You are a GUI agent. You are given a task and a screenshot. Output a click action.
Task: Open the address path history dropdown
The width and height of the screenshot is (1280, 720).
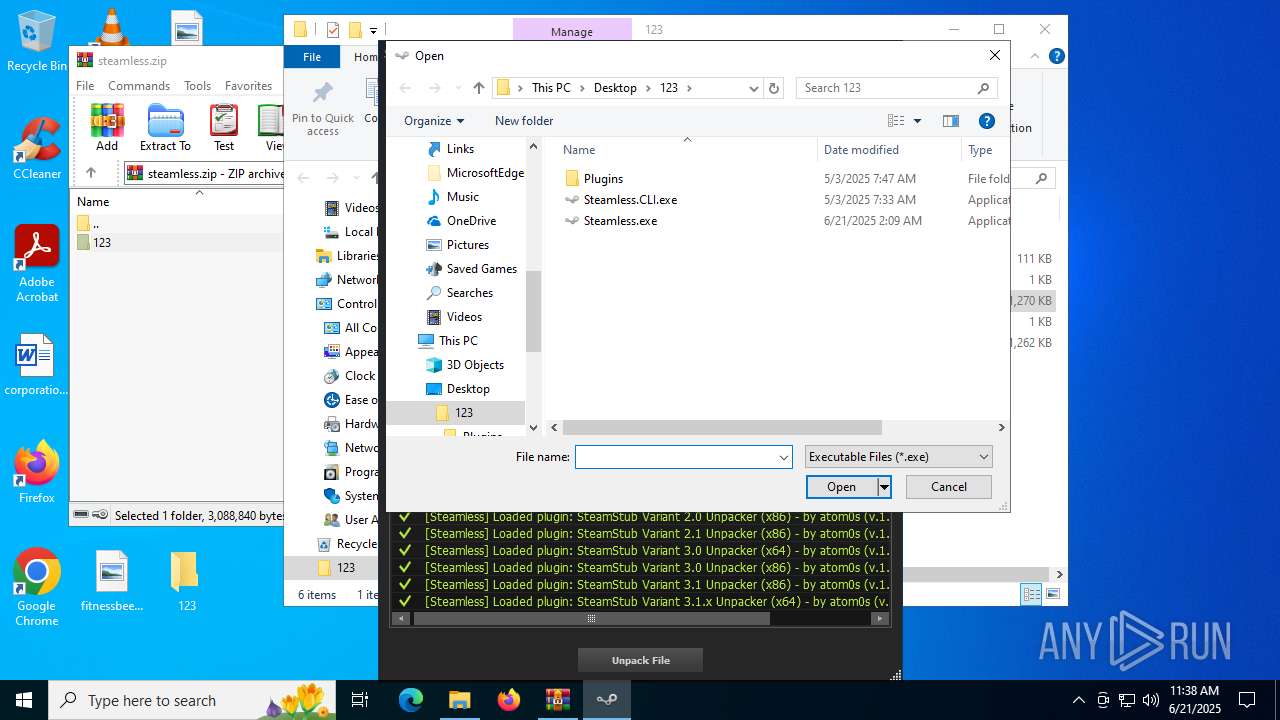click(754, 88)
